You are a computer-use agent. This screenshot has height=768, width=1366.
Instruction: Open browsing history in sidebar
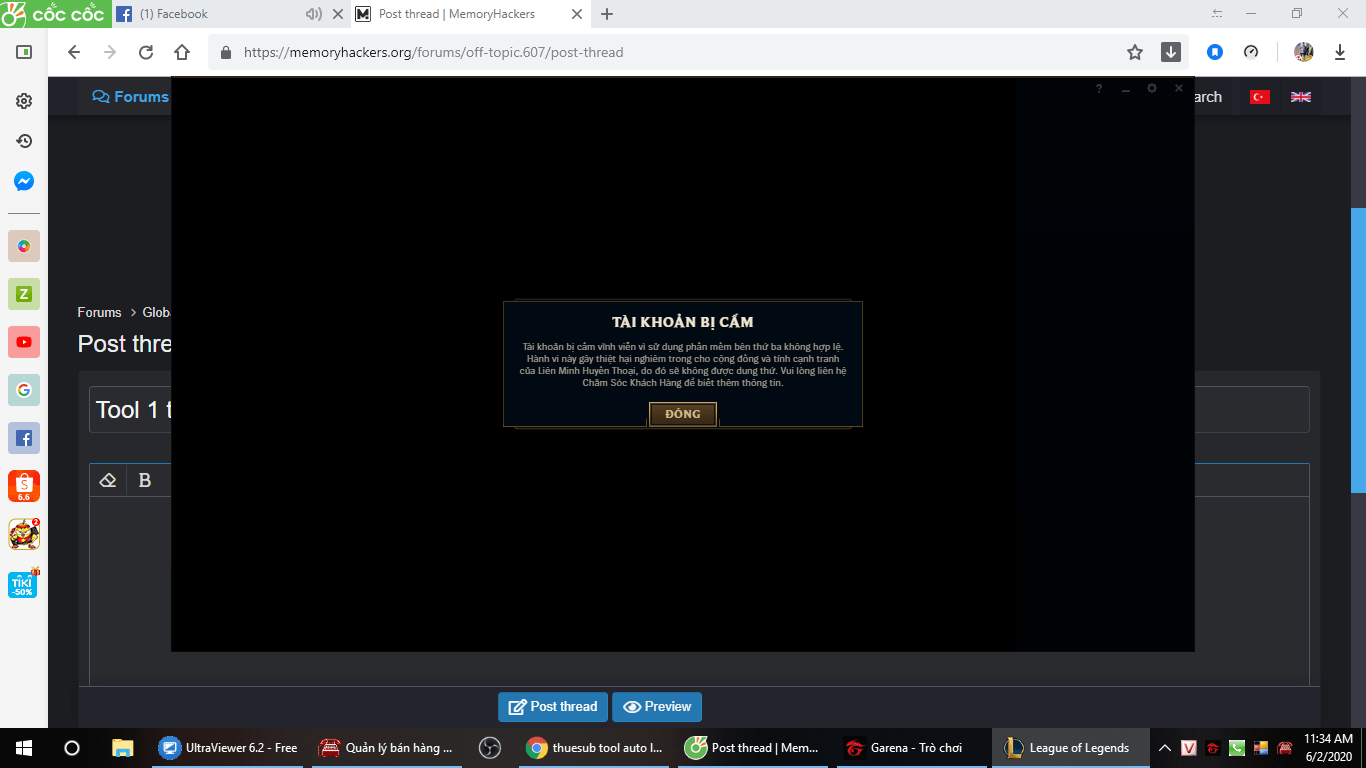pyautogui.click(x=24, y=141)
